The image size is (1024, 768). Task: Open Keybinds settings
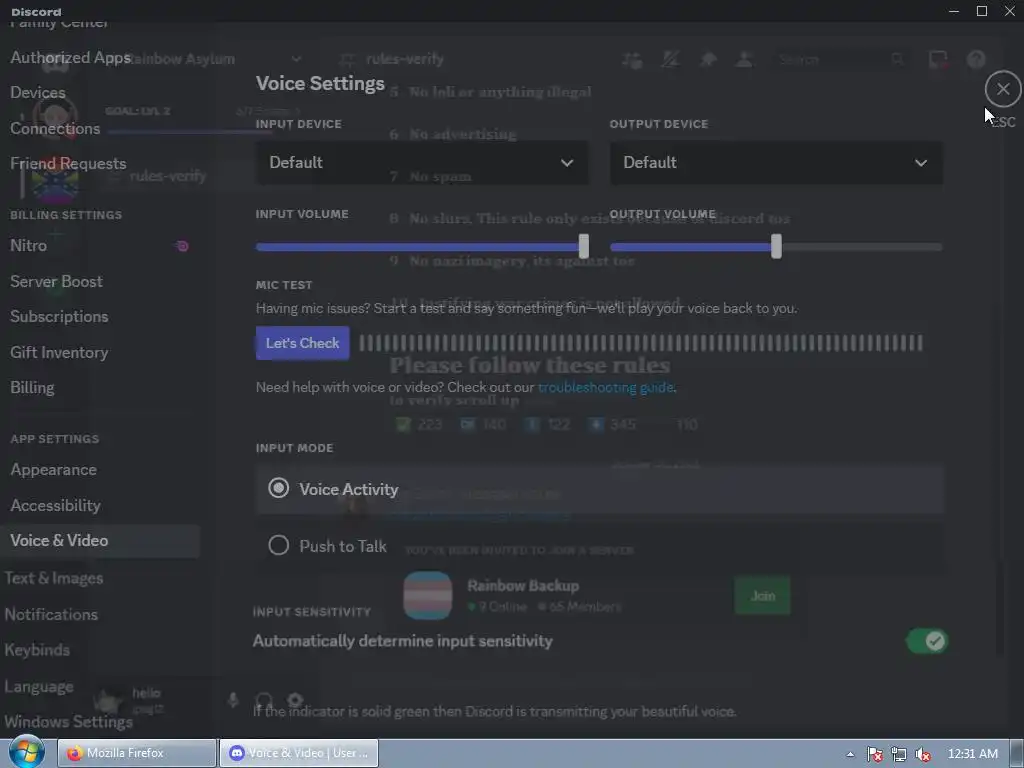click(37, 650)
